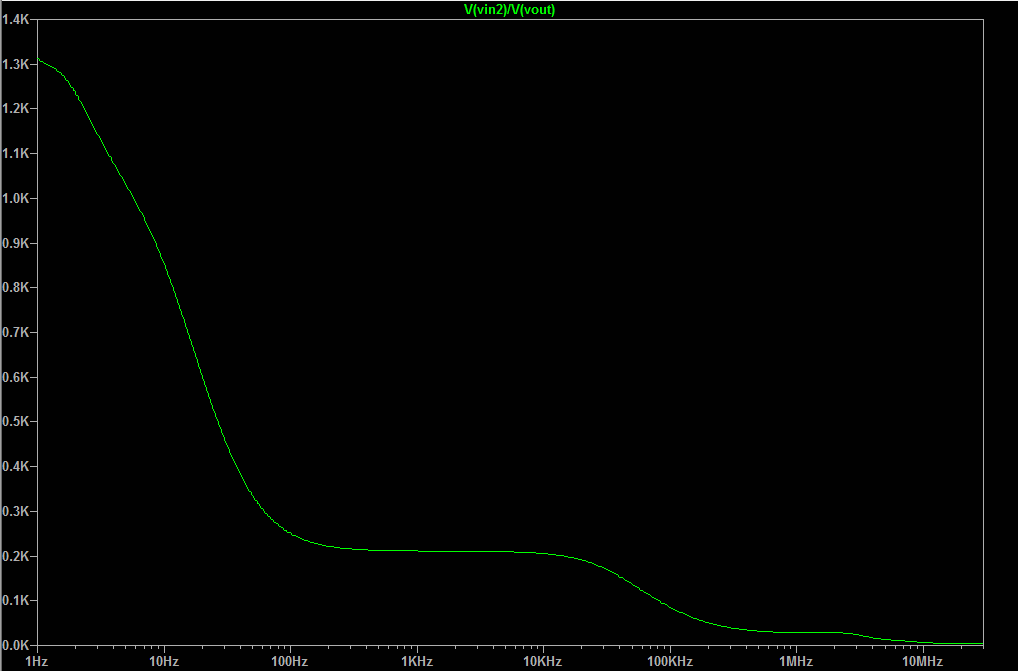This screenshot has height=671, width=1018.
Task: Click the 10Hz frequency axis label
Action: (x=164, y=662)
